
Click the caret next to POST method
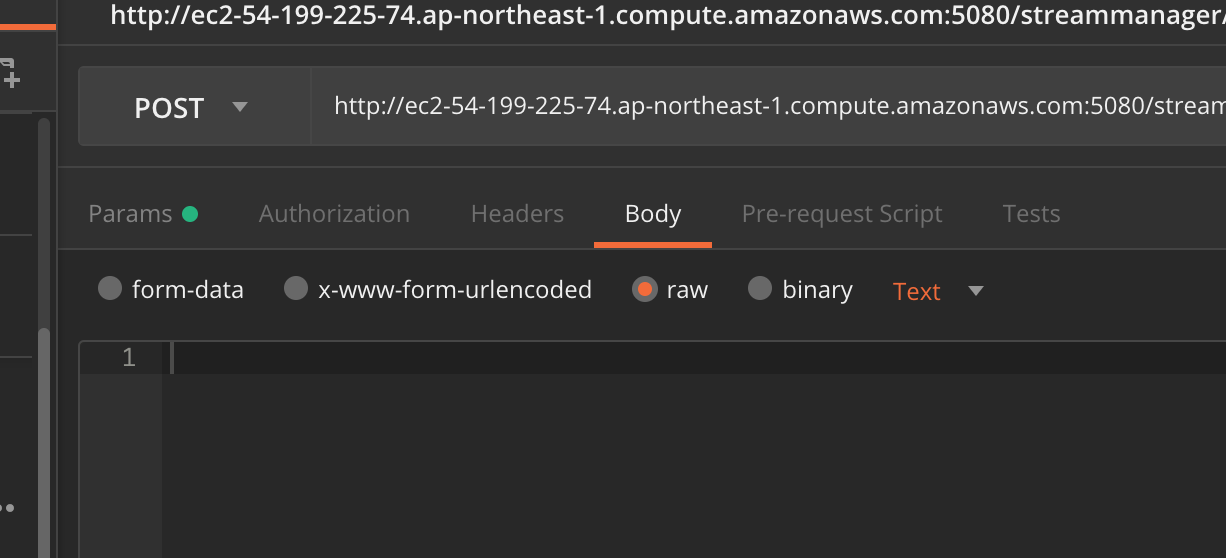click(239, 106)
